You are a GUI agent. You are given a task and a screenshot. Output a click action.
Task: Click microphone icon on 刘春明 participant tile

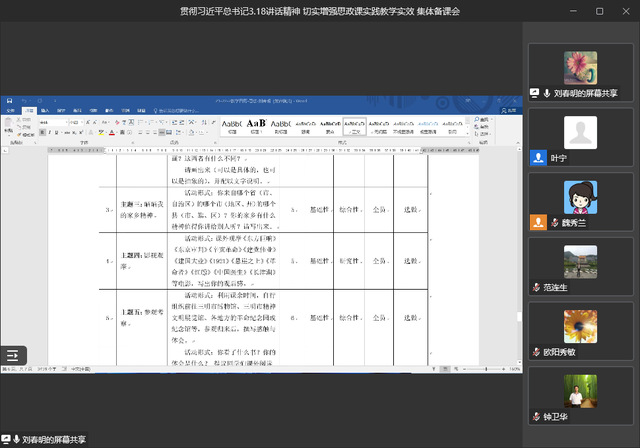[x=547, y=93]
